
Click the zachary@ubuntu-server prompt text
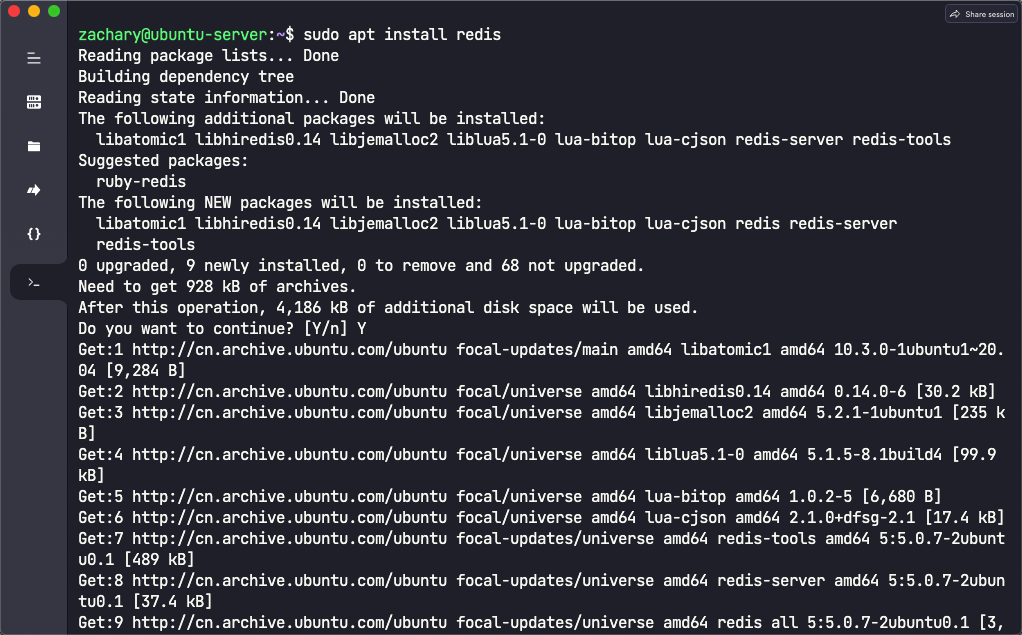click(172, 35)
